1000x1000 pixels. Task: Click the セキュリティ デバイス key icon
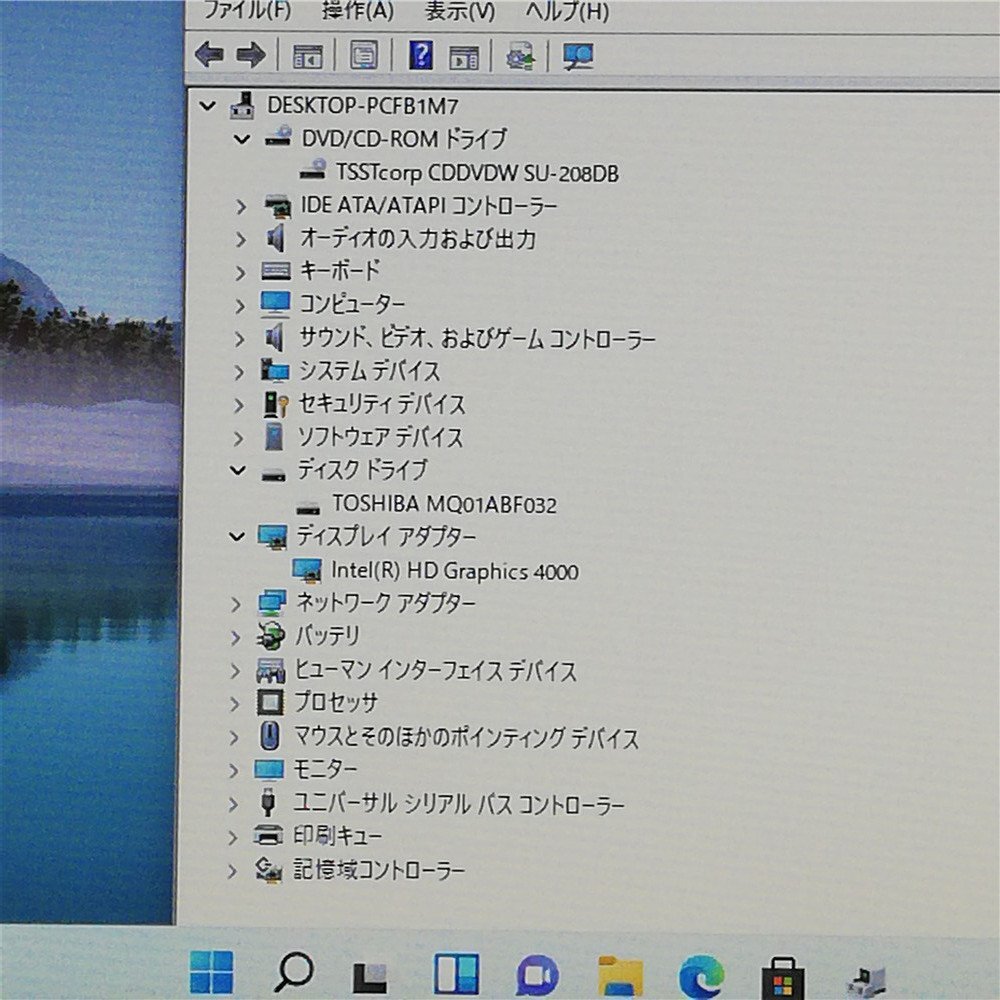click(276, 404)
